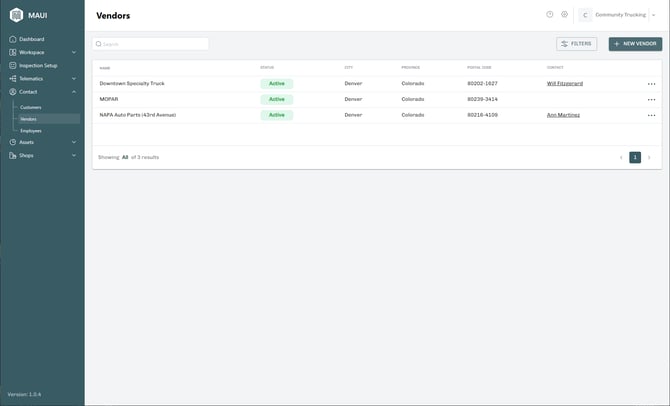Open the Dashboard home icon
670x406 pixels.
(13, 39)
